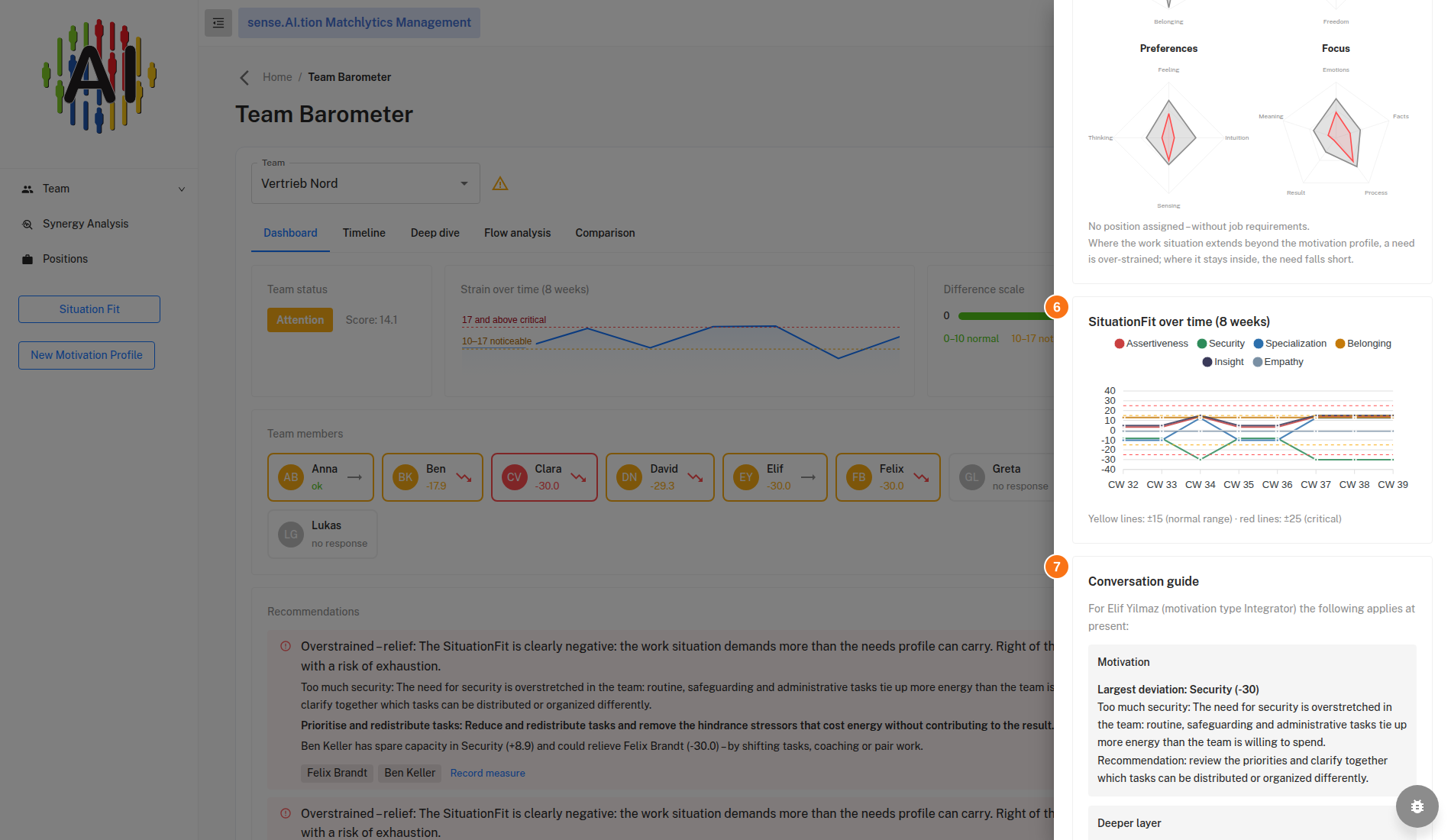Click Greta's GL avatar
Image resolution: width=1451 pixels, height=840 pixels.
click(x=972, y=477)
